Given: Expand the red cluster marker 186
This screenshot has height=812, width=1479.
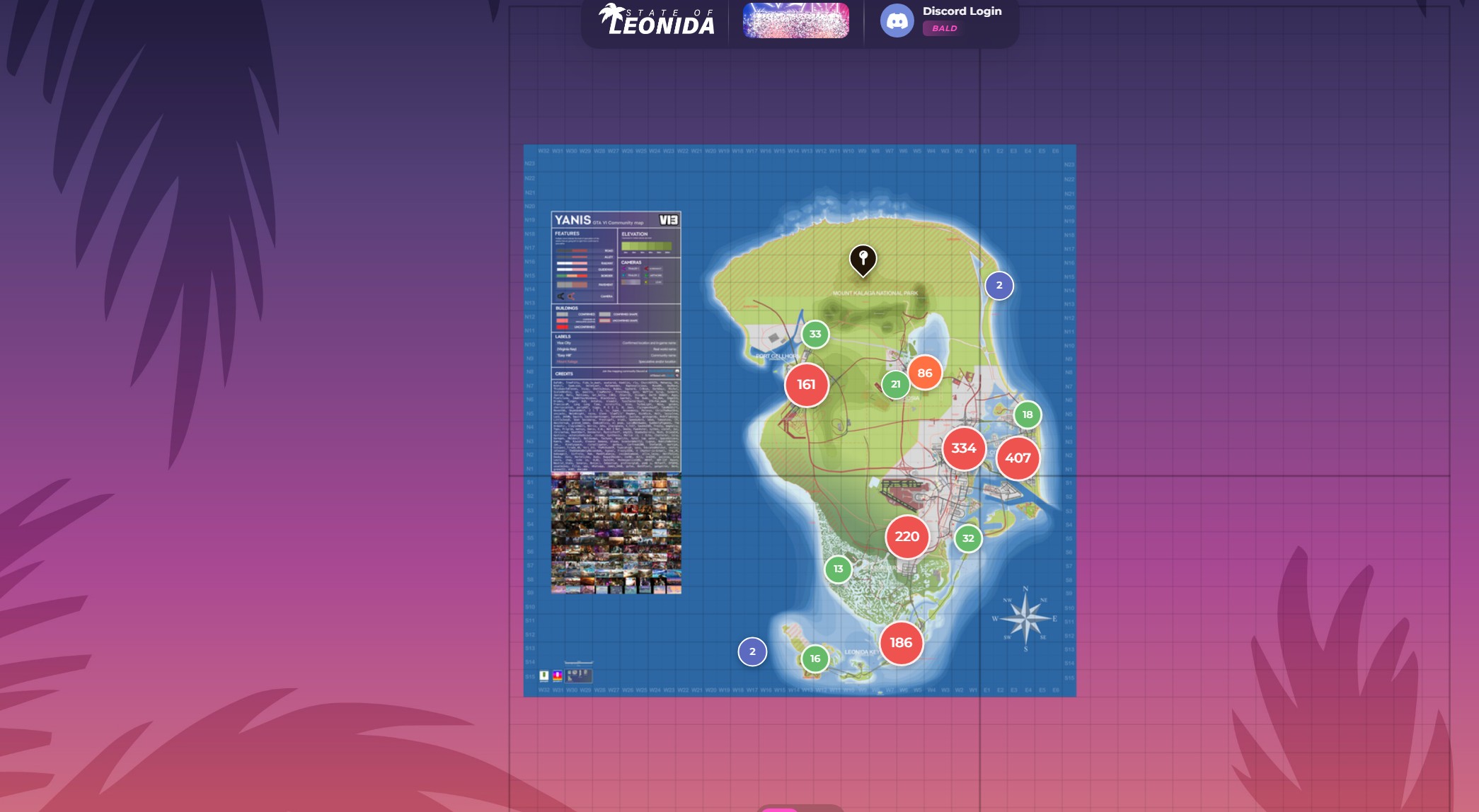Looking at the screenshot, I should point(901,643).
